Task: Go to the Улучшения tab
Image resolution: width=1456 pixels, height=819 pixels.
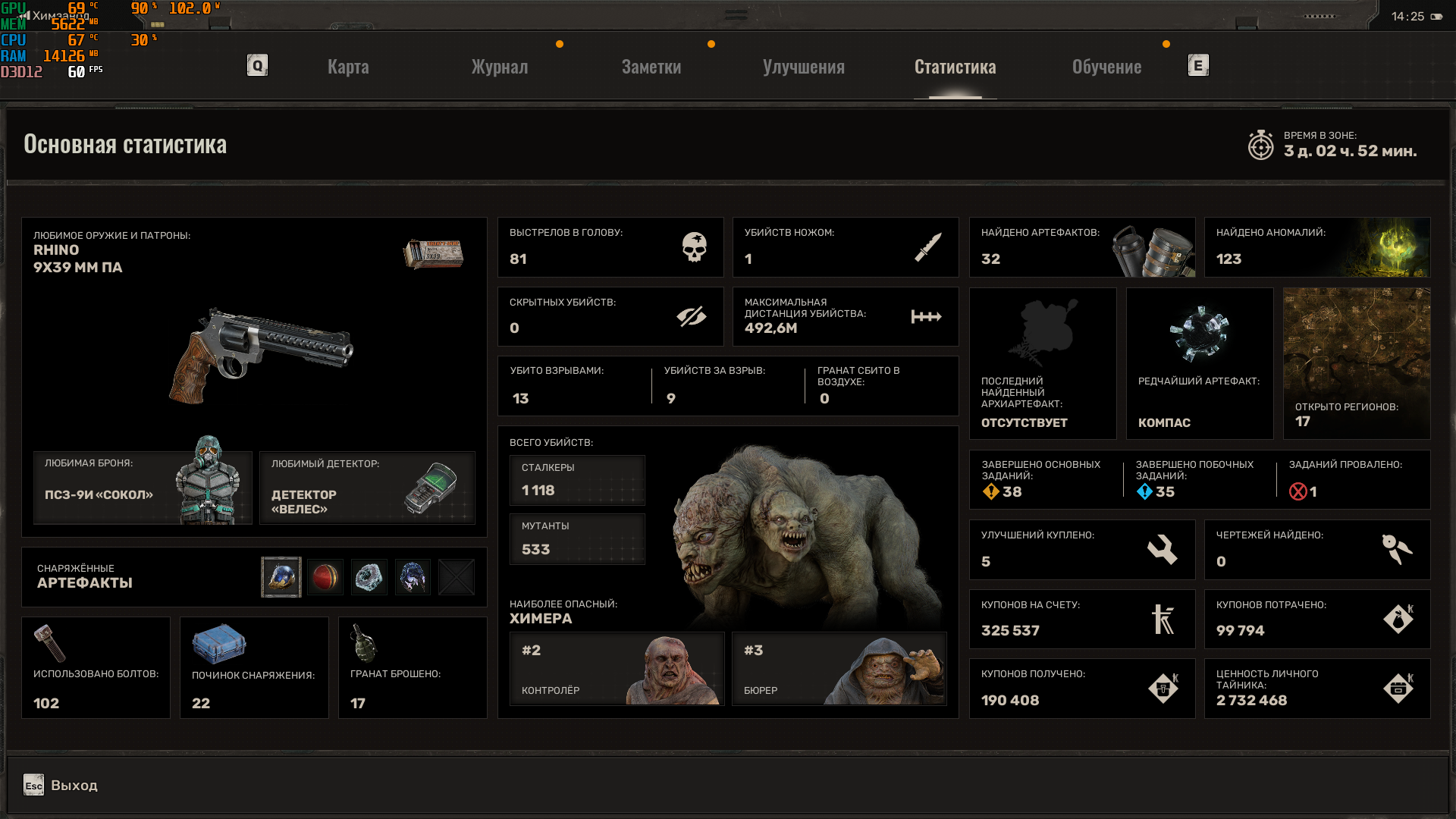Action: click(x=804, y=67)
